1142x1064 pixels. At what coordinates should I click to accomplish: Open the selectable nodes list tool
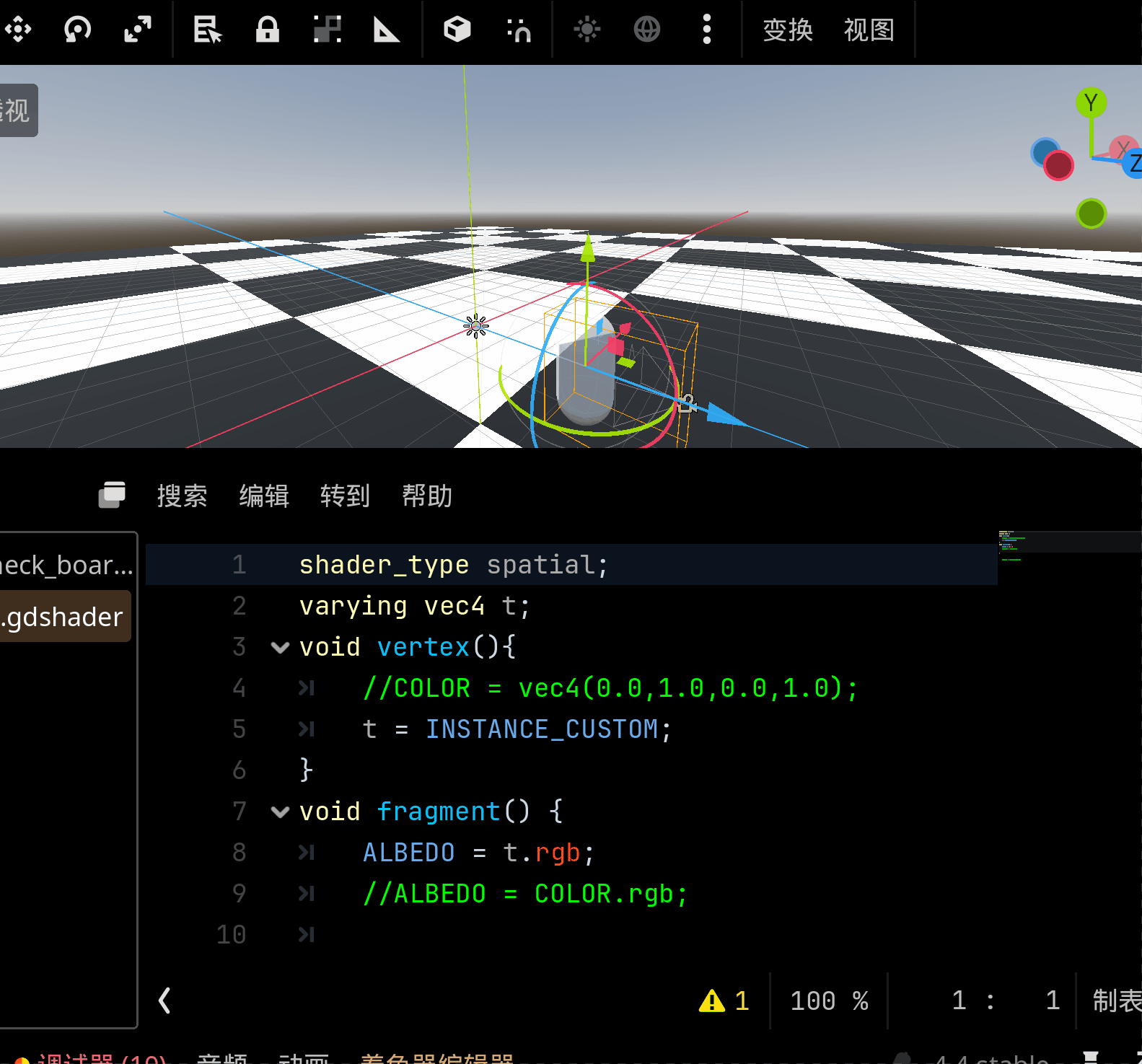[208, 30]
